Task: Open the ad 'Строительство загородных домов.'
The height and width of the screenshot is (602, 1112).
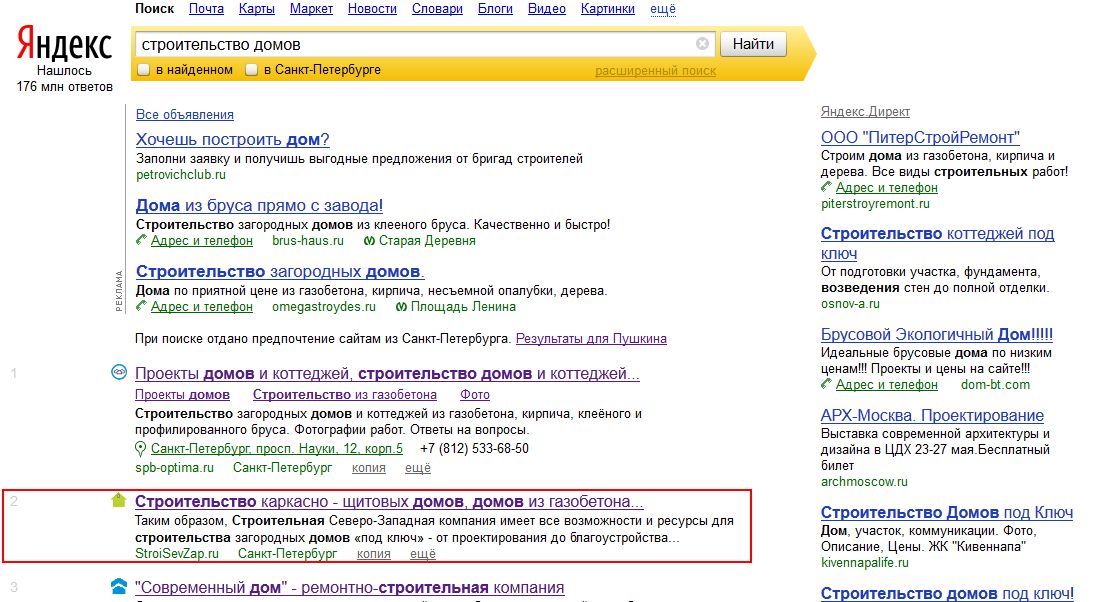Action: 280,271
